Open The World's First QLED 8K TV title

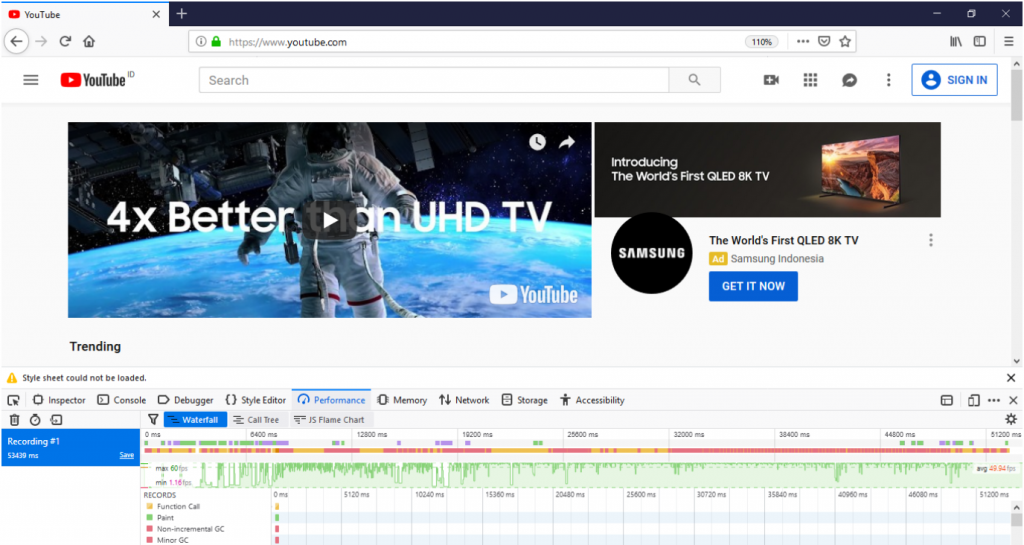tap(784, 240)
